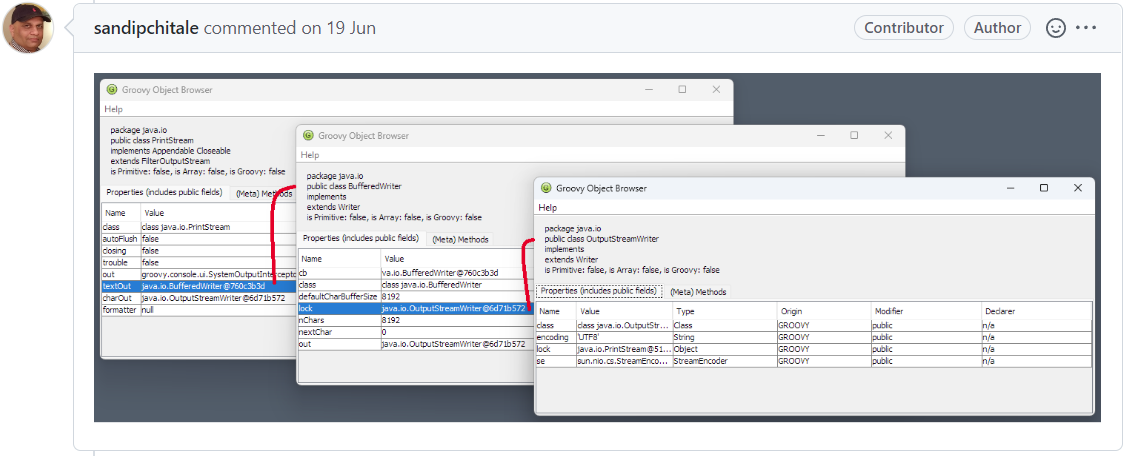Maximize the OutputStreamWriter Object Browser window
Viewport: 1127px width, 456px height.
1043,188
